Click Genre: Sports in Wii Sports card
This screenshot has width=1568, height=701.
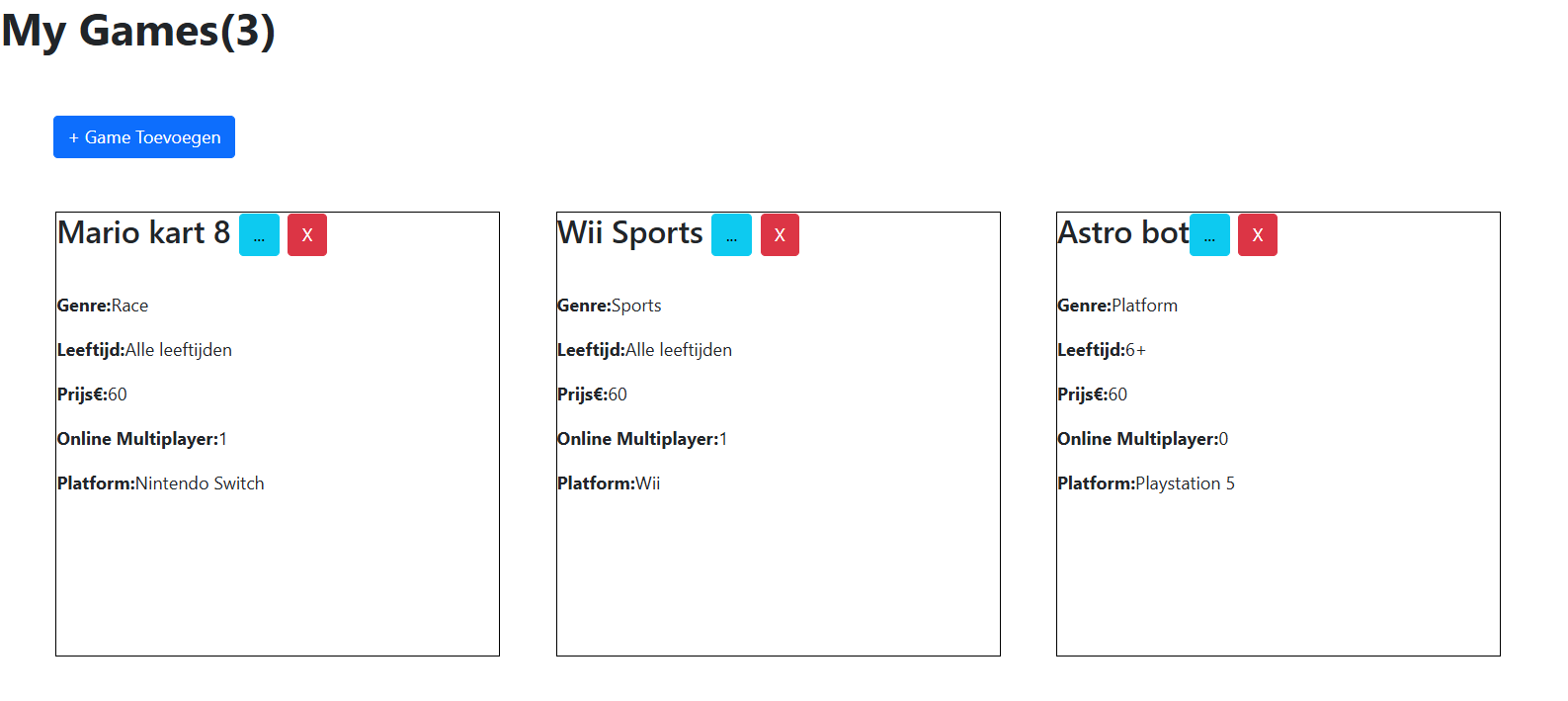click(610, 306)
